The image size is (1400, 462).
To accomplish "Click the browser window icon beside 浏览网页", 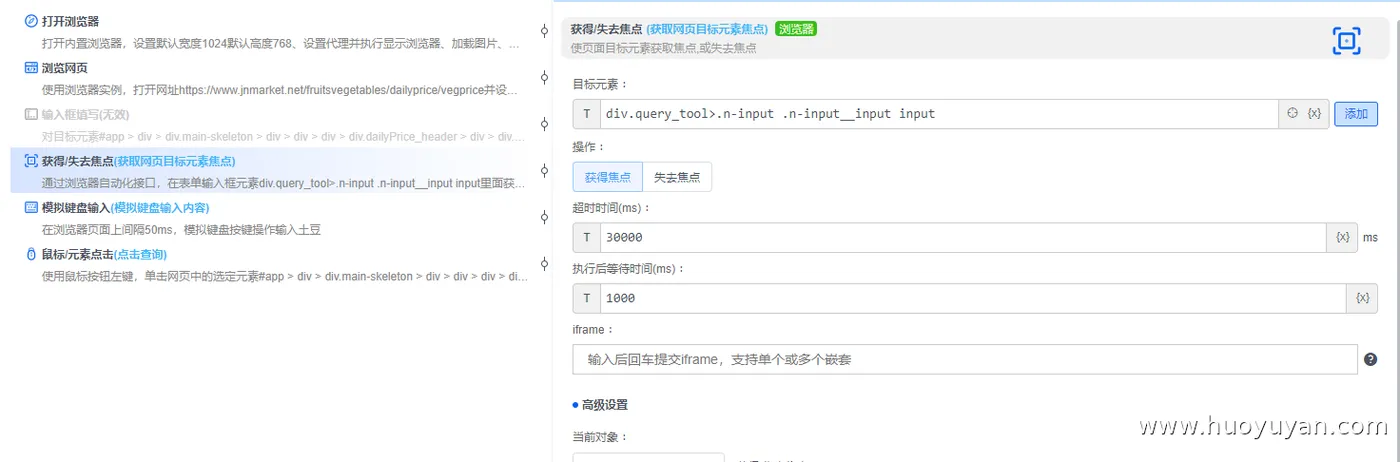I will click(31, 68).
